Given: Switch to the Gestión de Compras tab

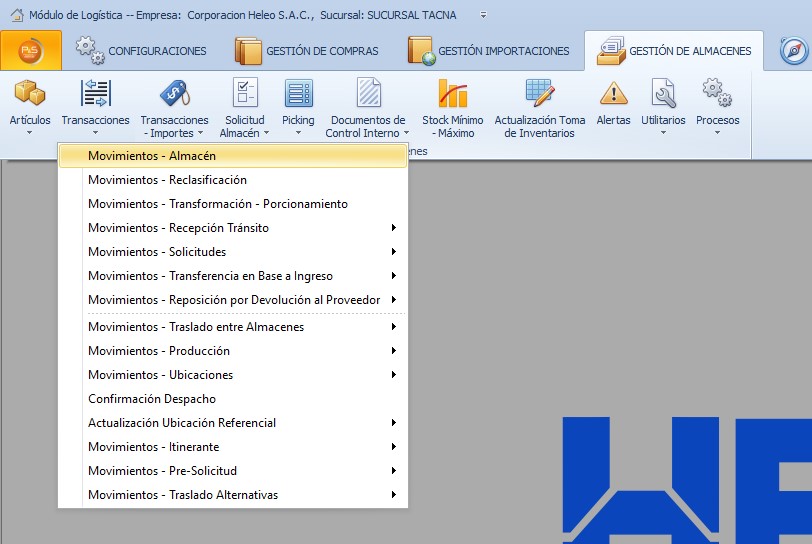Looking at the screenshot, I should (x=307, y=51).
